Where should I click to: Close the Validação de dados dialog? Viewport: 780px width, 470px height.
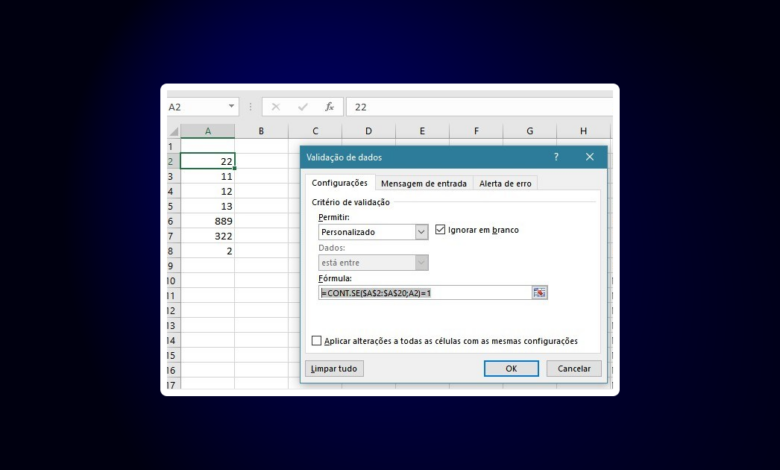(590, 157)
